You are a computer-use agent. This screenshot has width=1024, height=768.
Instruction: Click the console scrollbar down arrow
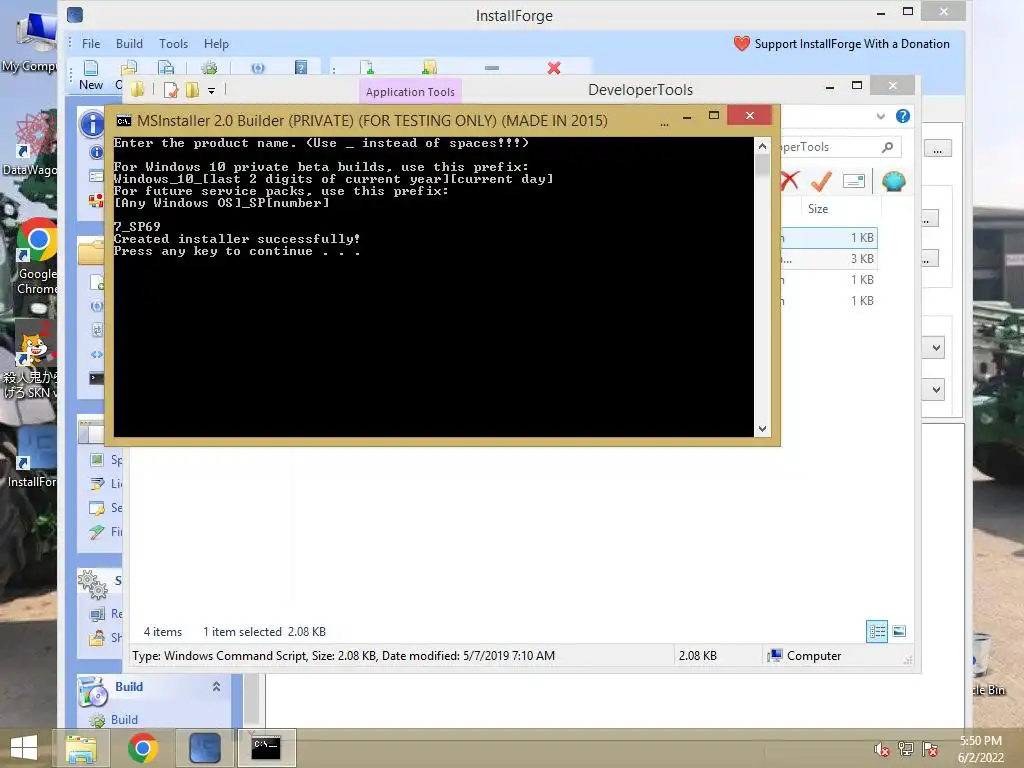(x=762, y=428)
